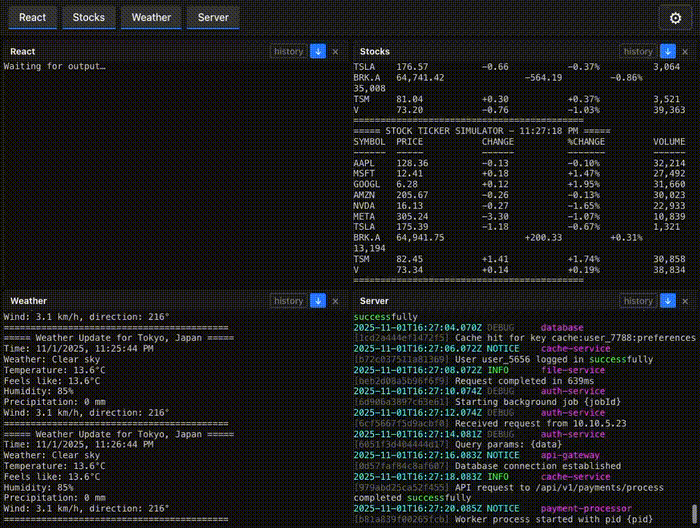This screenshot has width=700, height=528.
Task: Open settings with the gear icon
Action: click(675, 18)
